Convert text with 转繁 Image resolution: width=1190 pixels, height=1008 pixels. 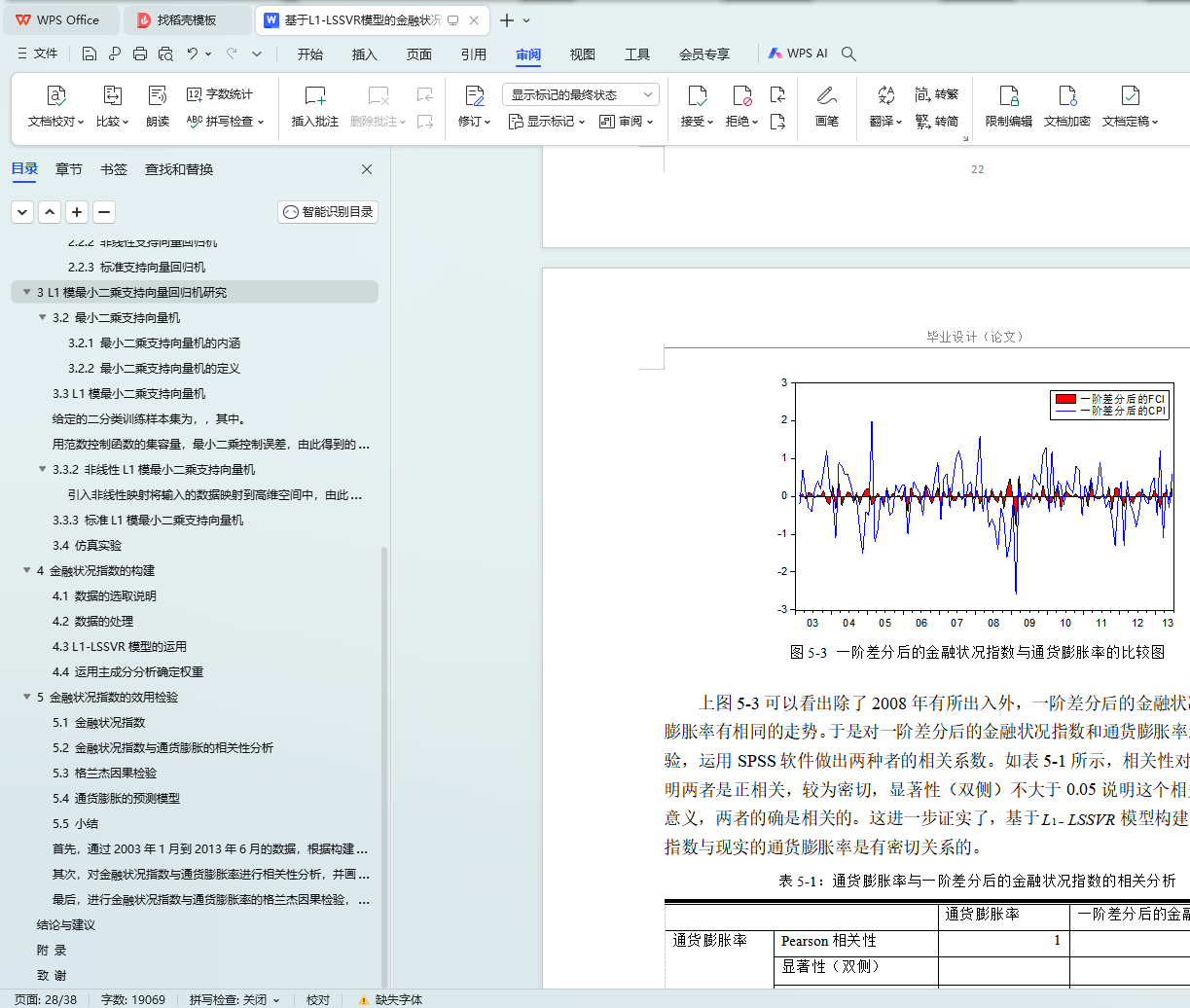pyautogui.click(x=937, y=94)
